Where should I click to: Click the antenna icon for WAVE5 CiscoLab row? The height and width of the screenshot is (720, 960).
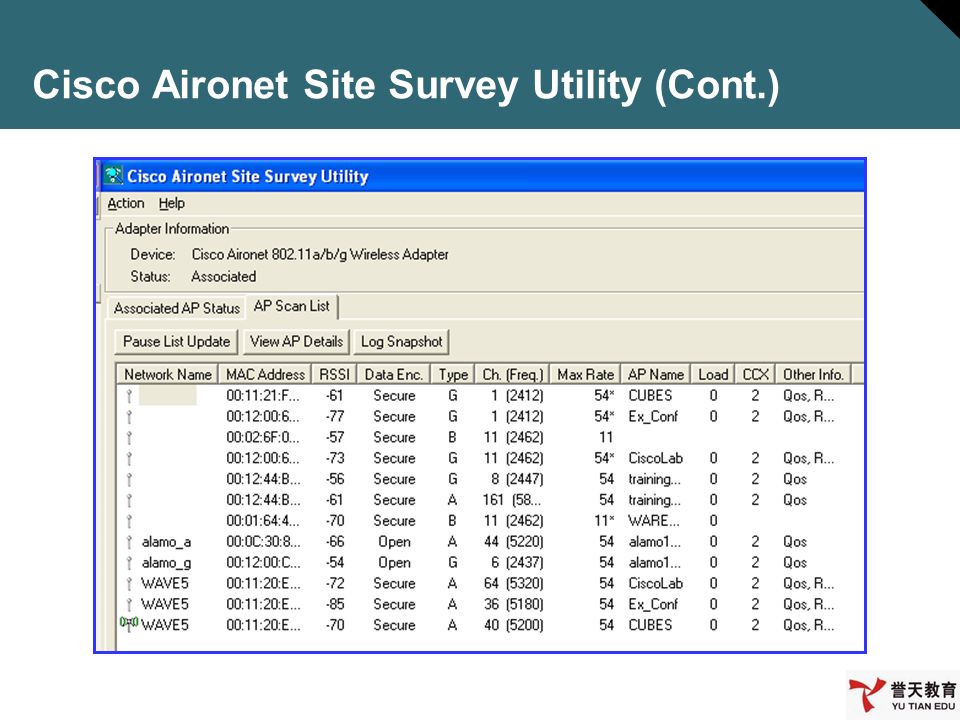129,583
